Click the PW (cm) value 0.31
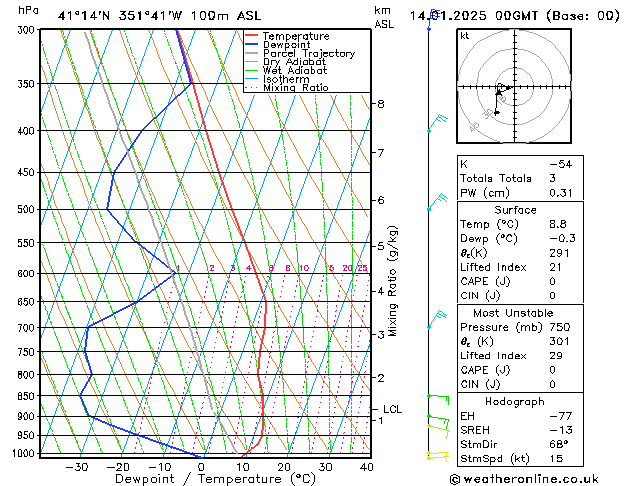This screenshot has width=629, height=486. click(561, 193)
